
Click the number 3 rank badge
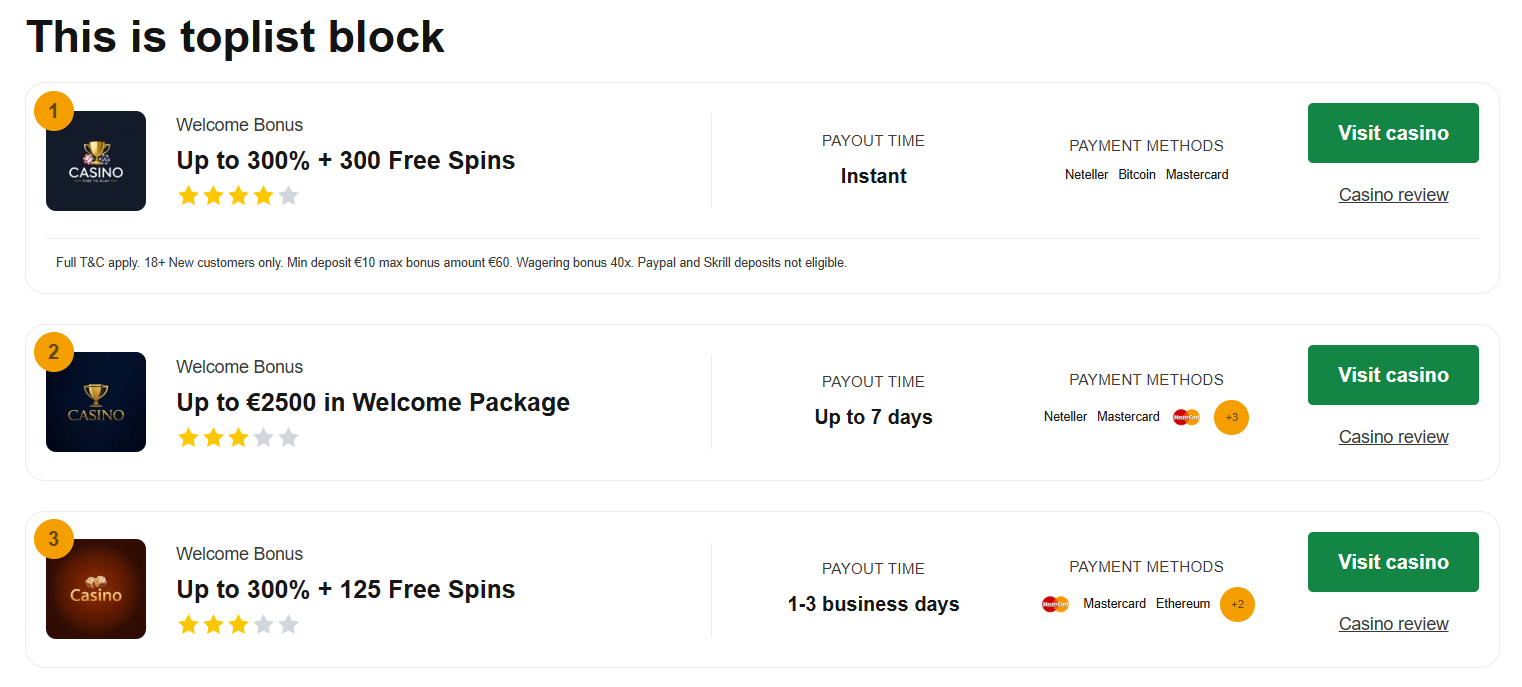tap(54, 539)
